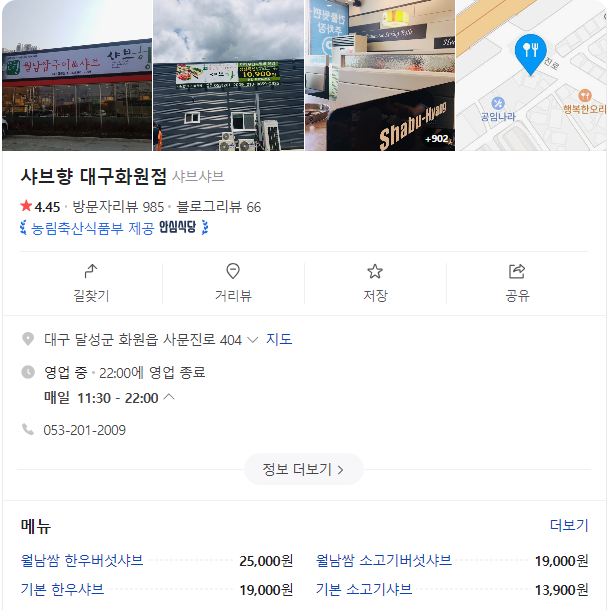This screenshot has width=609, height=610.
Task: Click the 샤브샤브 category label
Action: (x=198, y=177)
